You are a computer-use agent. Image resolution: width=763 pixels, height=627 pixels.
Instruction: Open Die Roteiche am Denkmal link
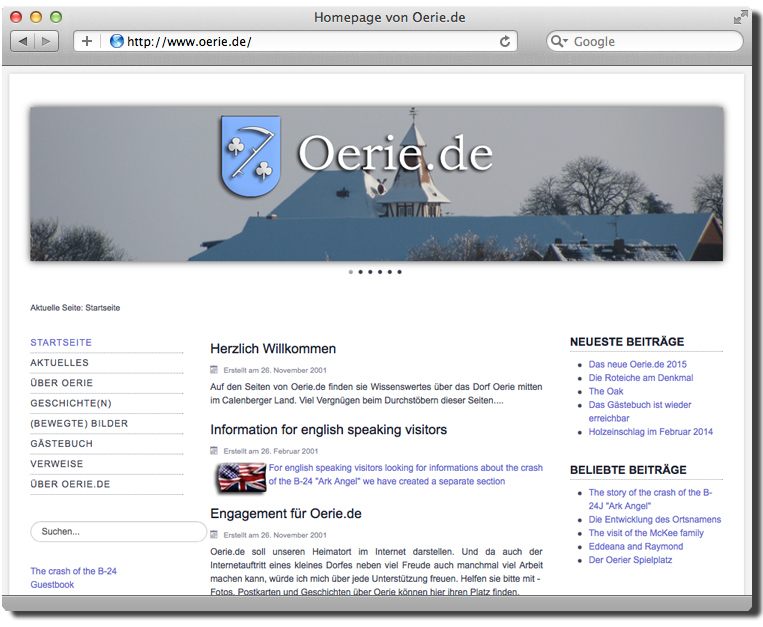pyautogui.click(x=641, y=378)
